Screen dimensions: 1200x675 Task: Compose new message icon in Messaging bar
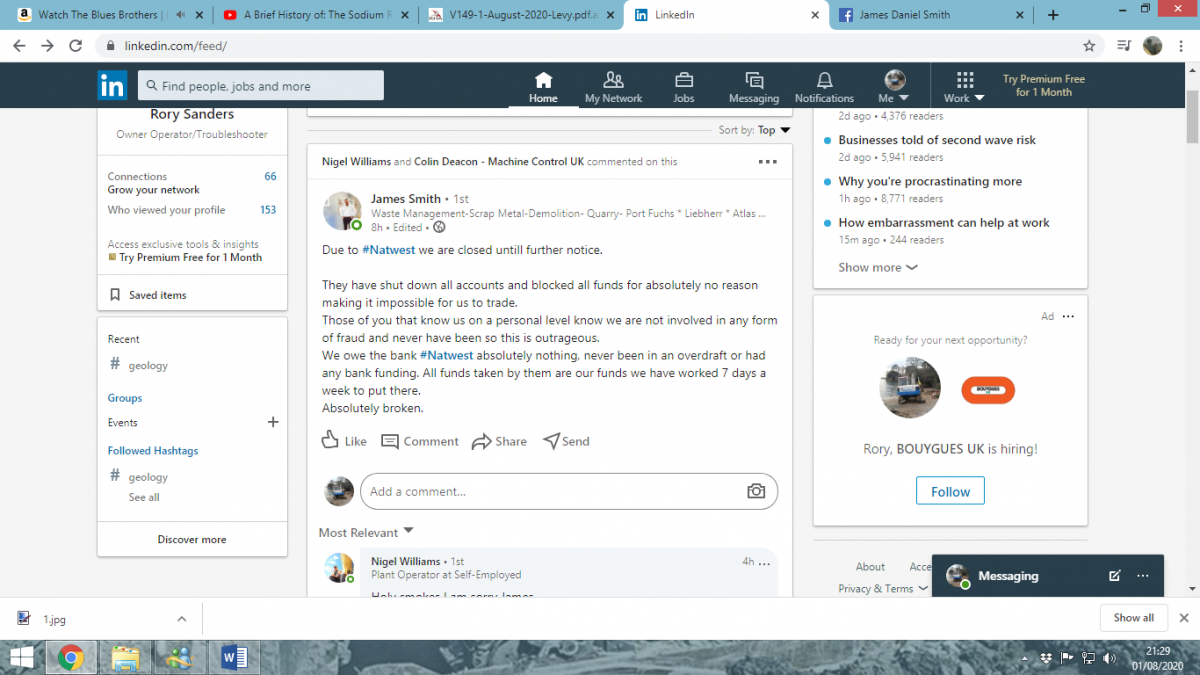pyautogui.click(x=1115, y=576)
